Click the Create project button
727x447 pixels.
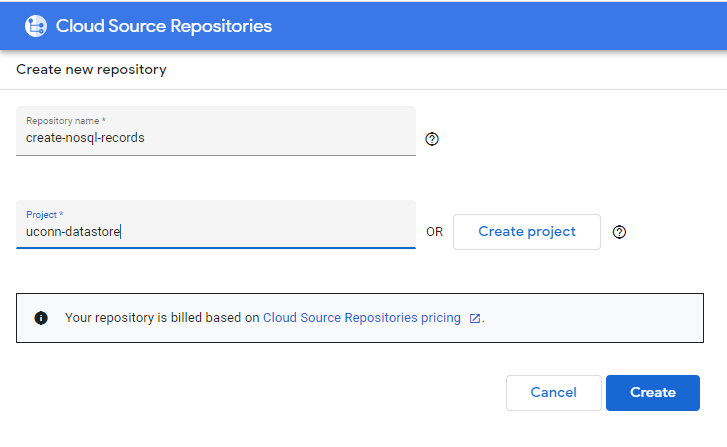(x=527, y=232)
